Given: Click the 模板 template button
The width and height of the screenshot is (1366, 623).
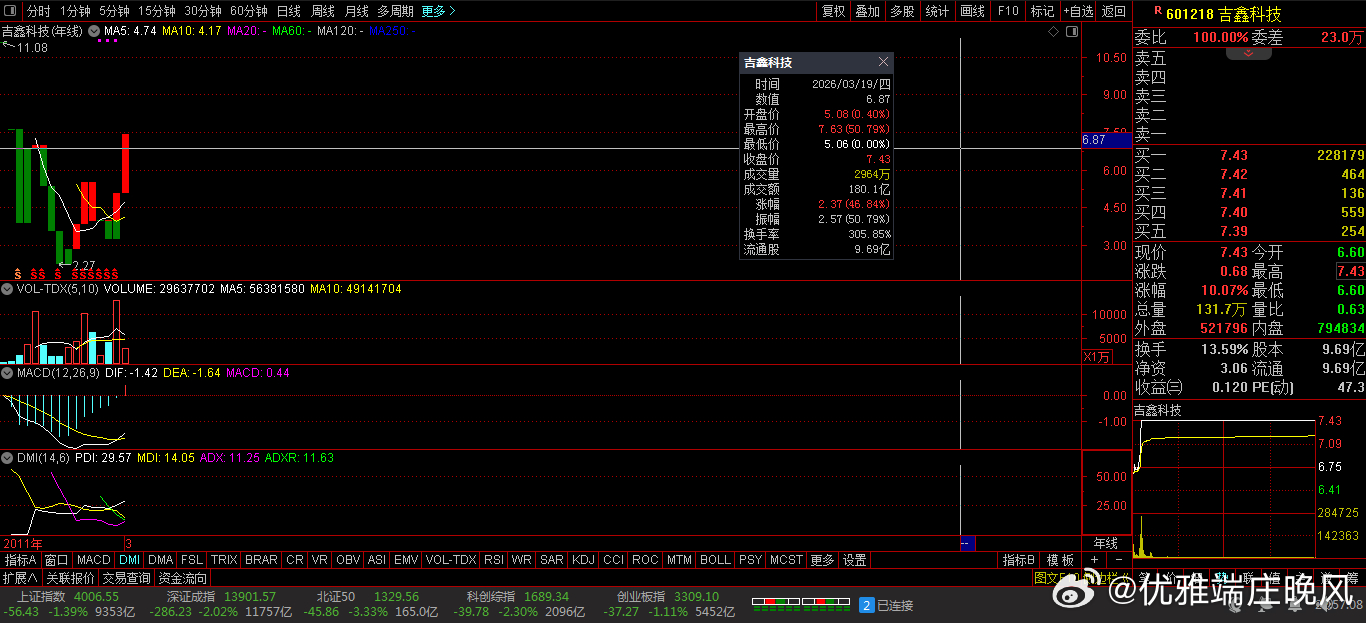Looking at the screenshot, I should [1061, 560].
